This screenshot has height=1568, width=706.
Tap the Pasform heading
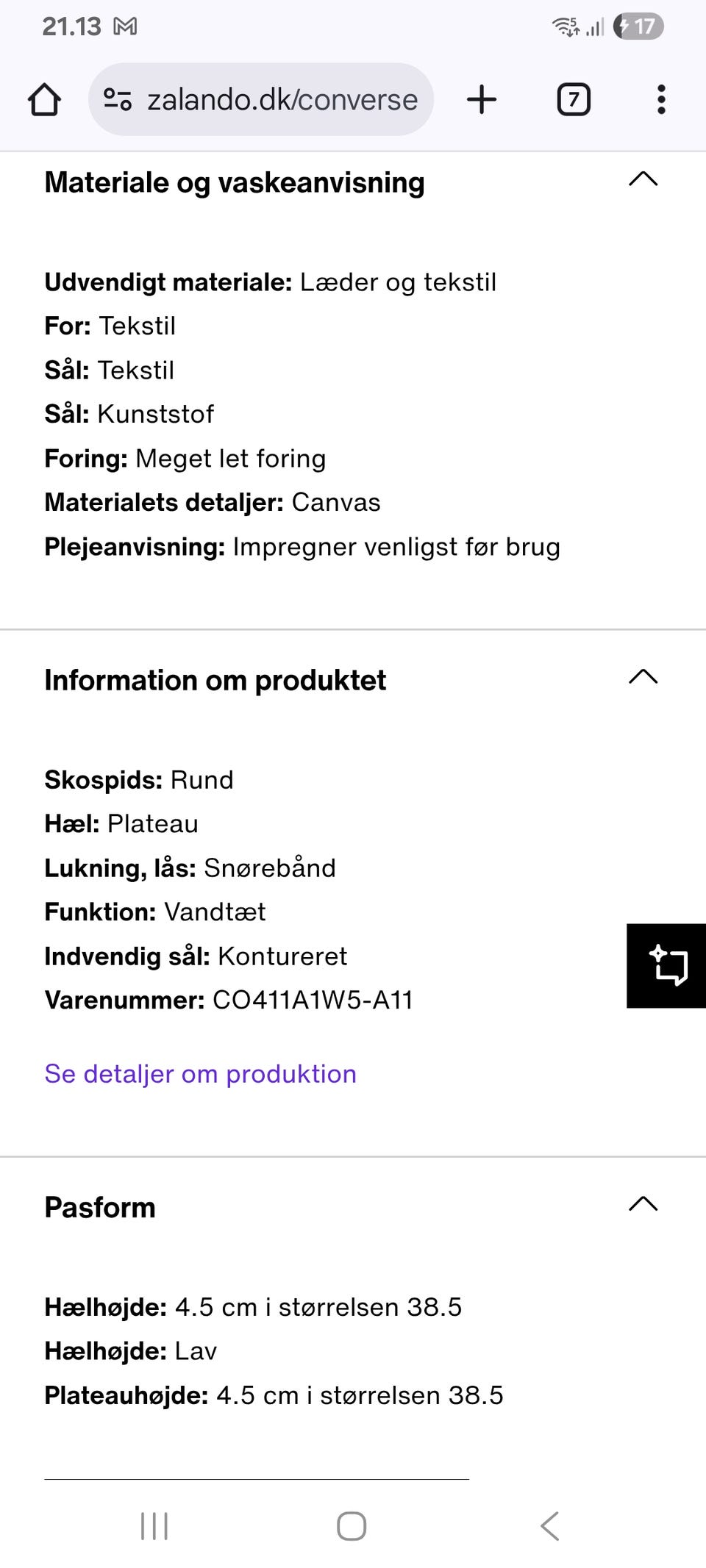(100, 1207)
